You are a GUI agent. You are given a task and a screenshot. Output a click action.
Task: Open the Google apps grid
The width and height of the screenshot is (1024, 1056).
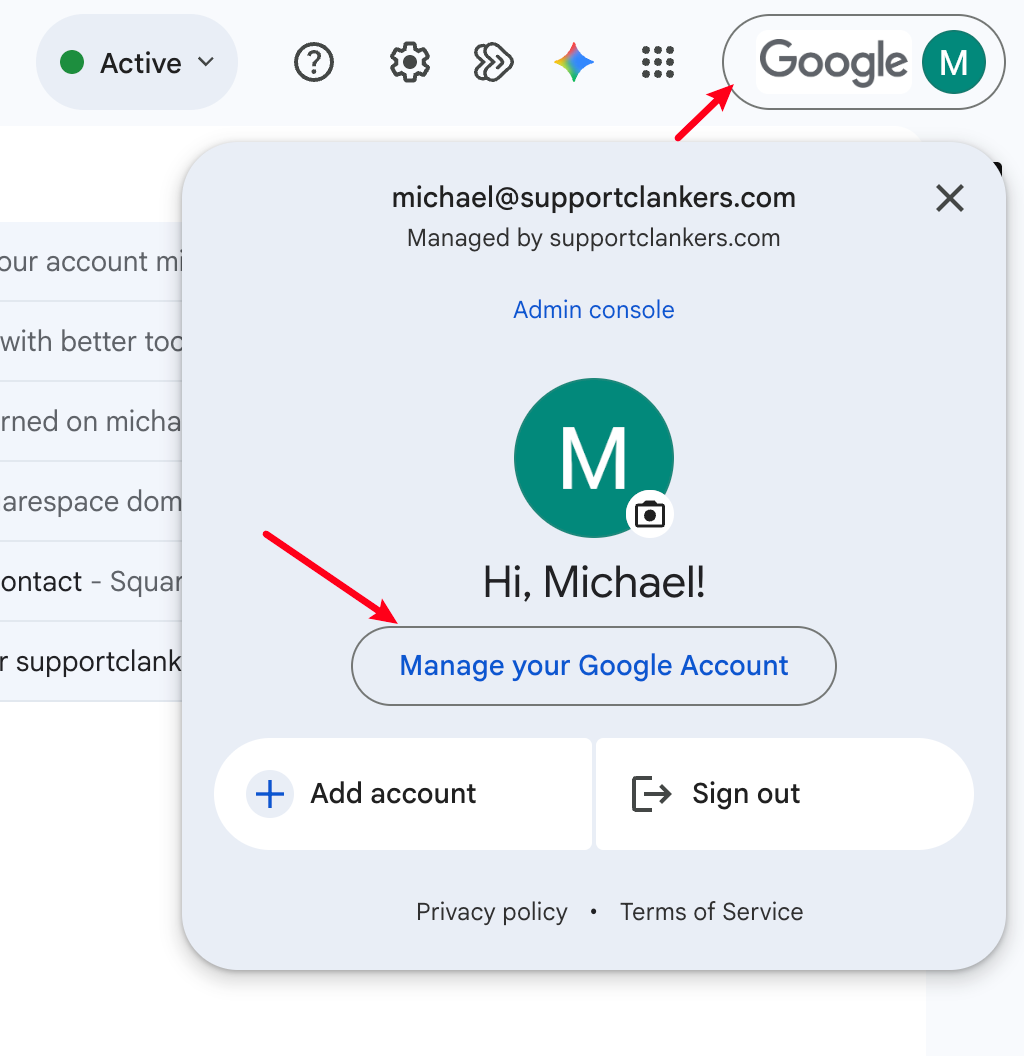pos(658,62)
